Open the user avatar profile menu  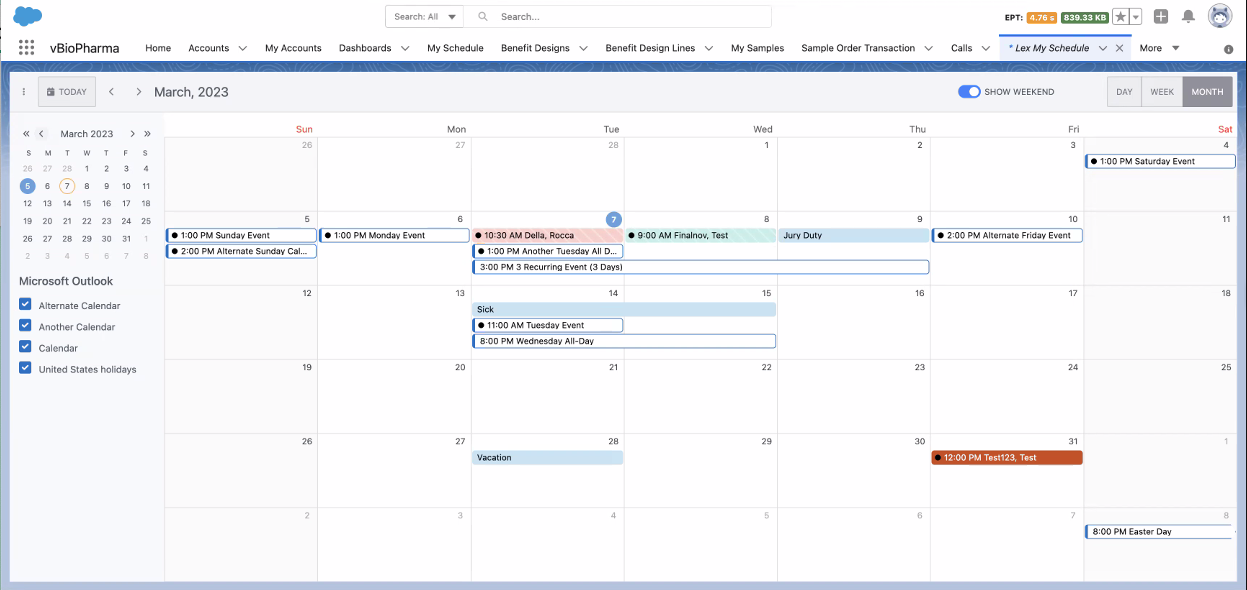click(1219, 17)
